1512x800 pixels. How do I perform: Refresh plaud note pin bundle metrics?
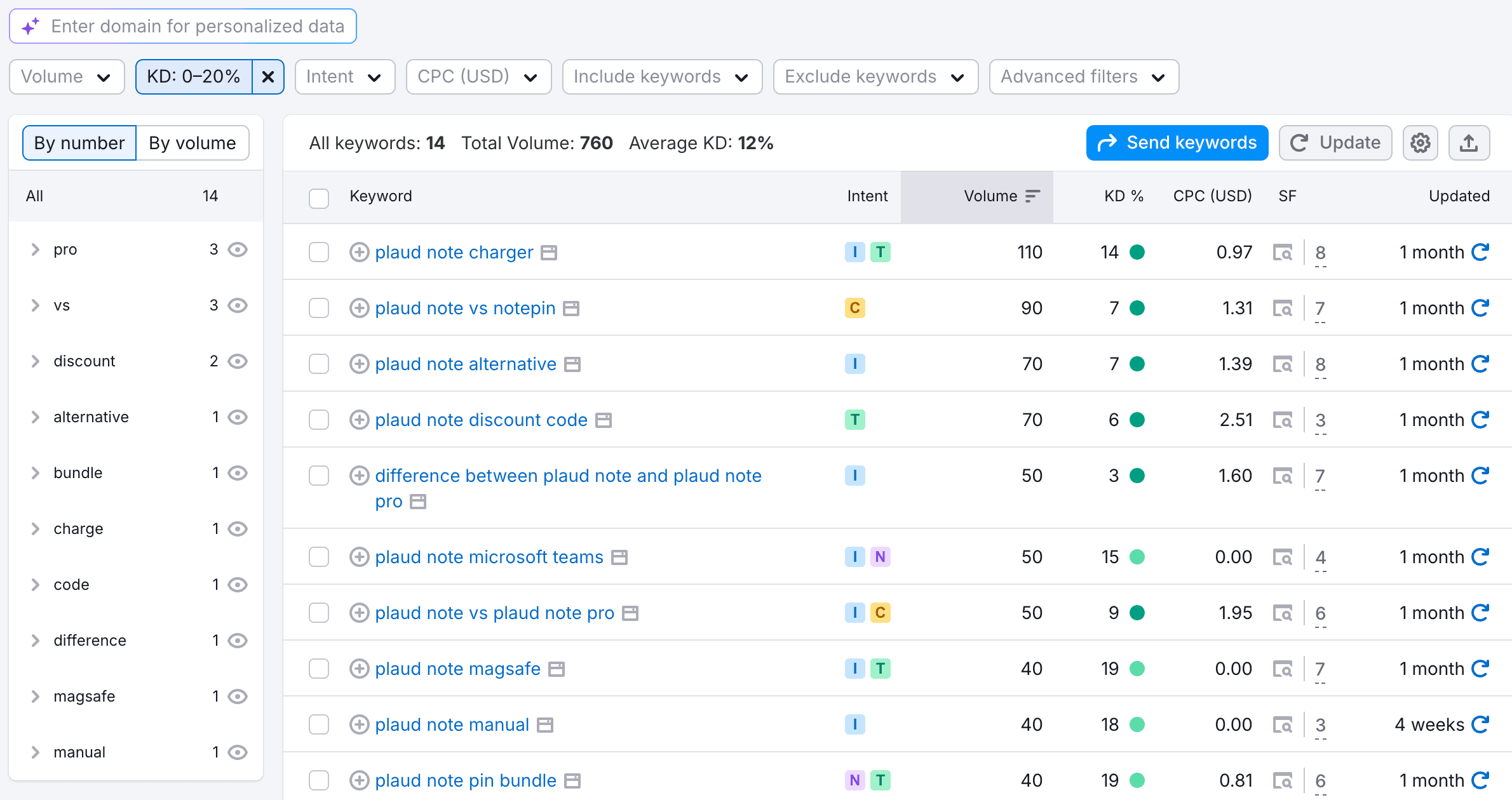1480,780
